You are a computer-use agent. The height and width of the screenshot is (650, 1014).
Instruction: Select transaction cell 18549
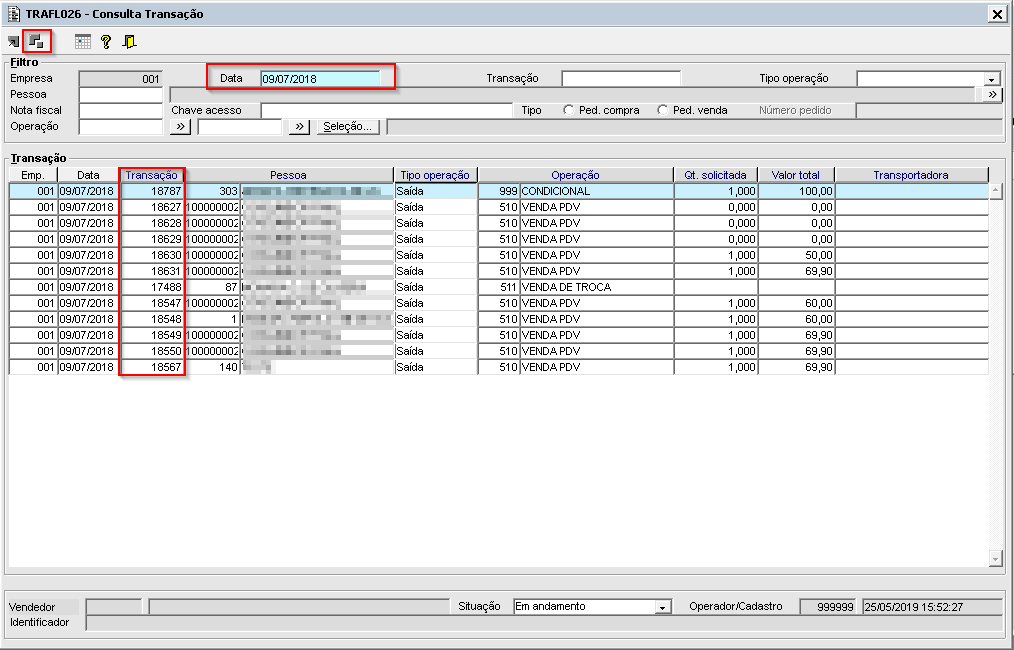(x=152, y=335)
